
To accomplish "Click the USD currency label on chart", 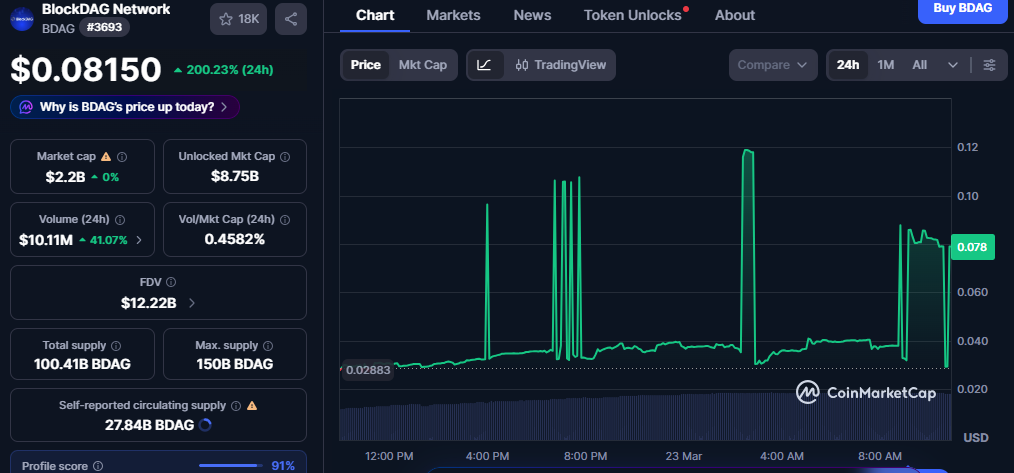I will click(976, 438).
